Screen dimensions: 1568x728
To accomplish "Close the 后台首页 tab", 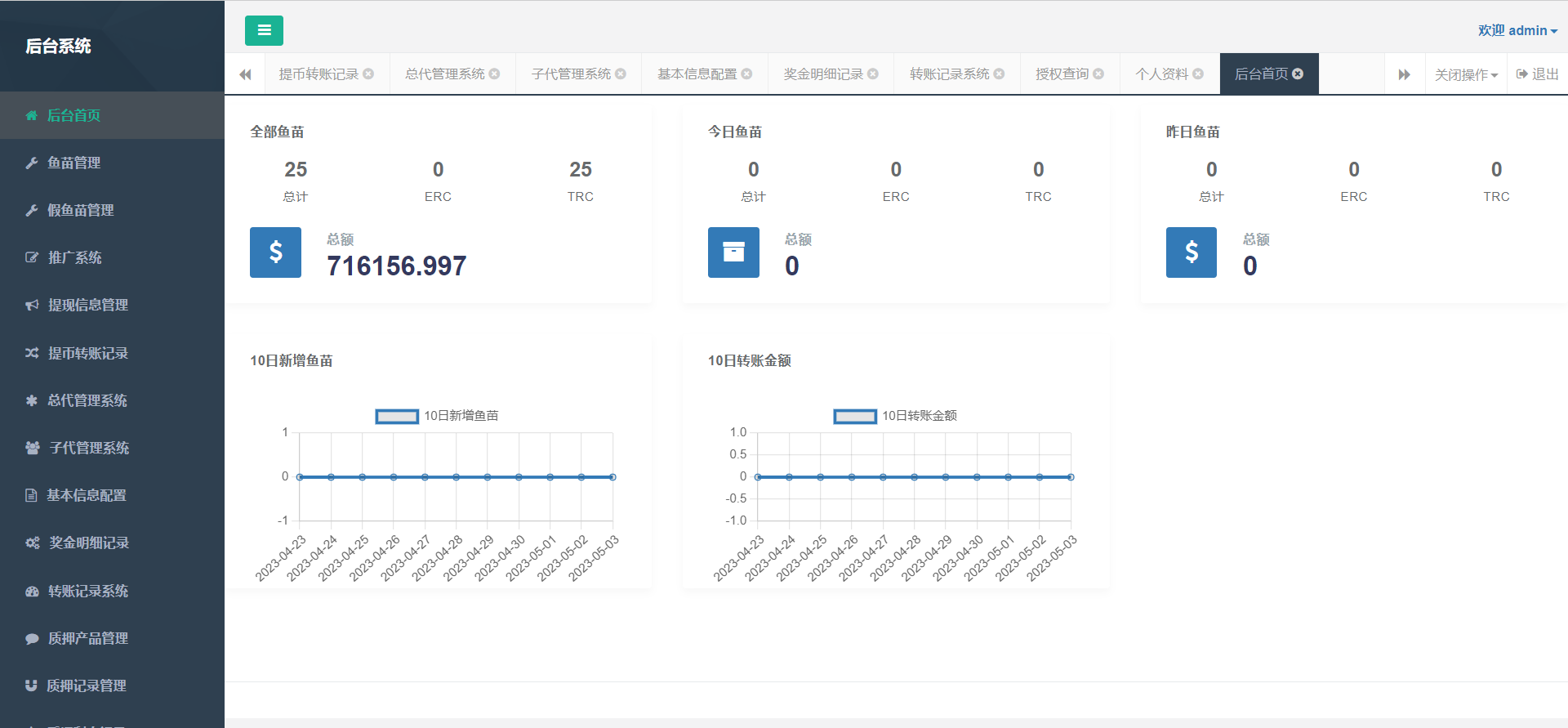I will (x=1298, y=74).
